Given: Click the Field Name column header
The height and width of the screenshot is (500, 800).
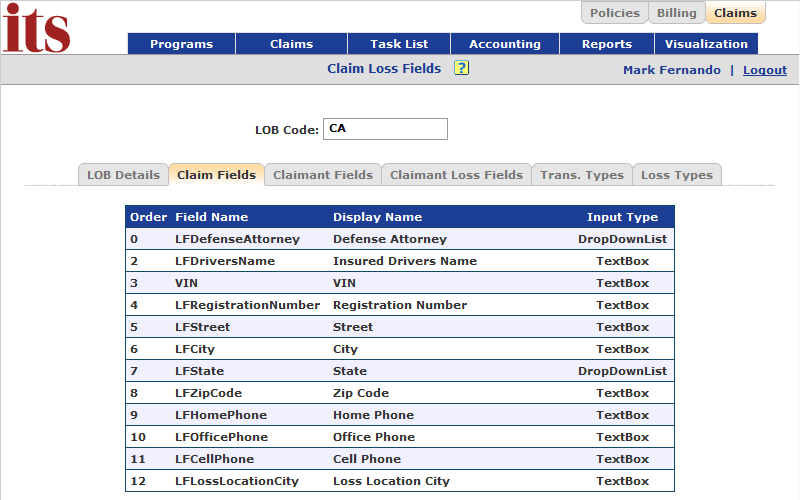Looking at the screenshot, I should 211,217.
